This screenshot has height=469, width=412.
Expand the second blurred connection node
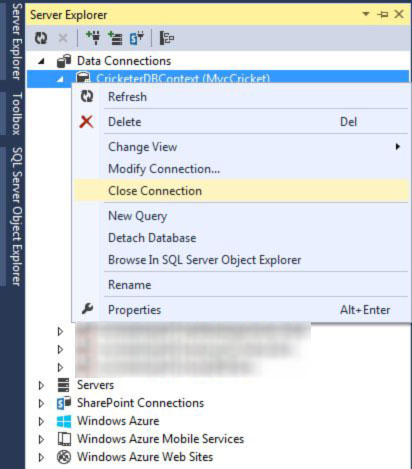pyautogui.click(x=60, y=349)
